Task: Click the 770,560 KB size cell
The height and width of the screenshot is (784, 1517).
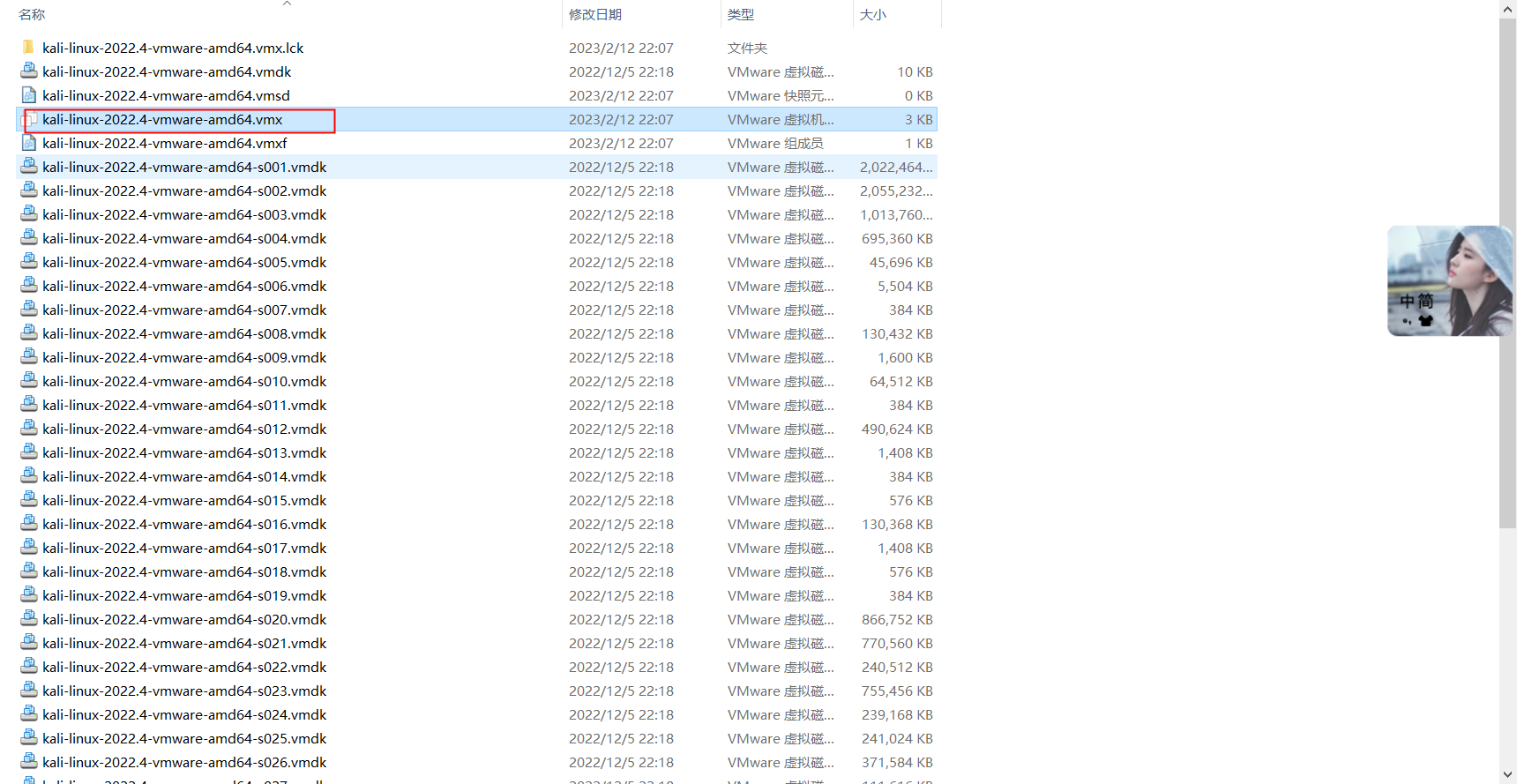Action: 897,643
